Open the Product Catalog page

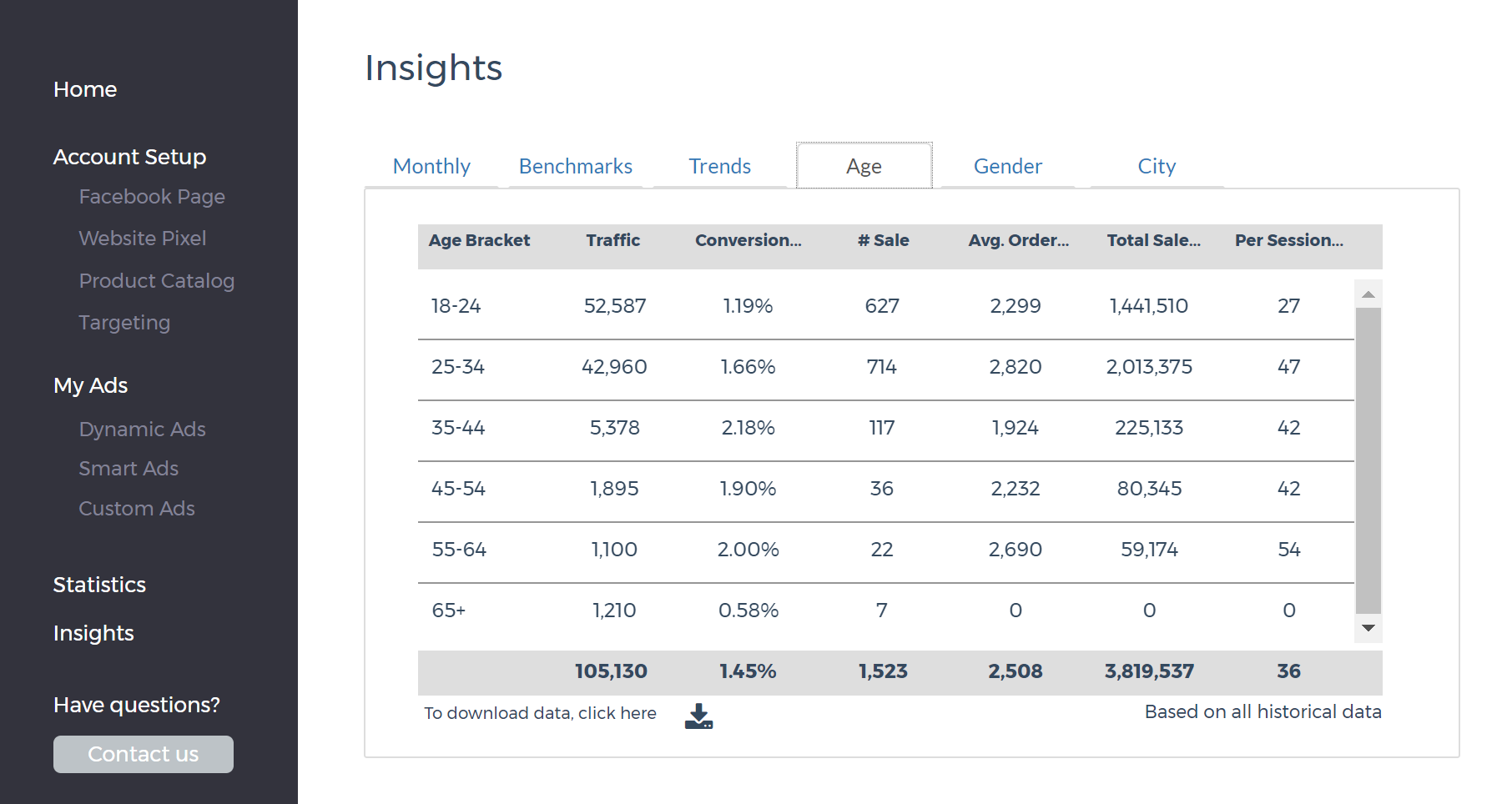[x=156, y=281]
